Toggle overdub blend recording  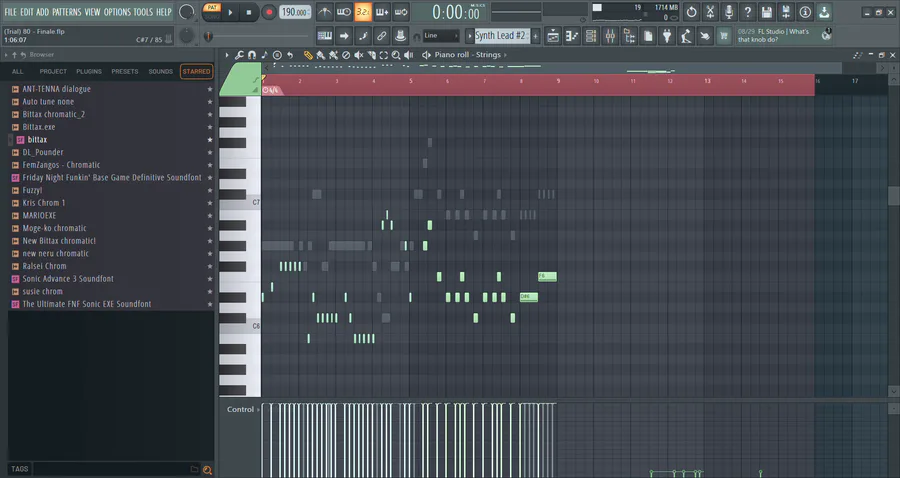[382, 11]
